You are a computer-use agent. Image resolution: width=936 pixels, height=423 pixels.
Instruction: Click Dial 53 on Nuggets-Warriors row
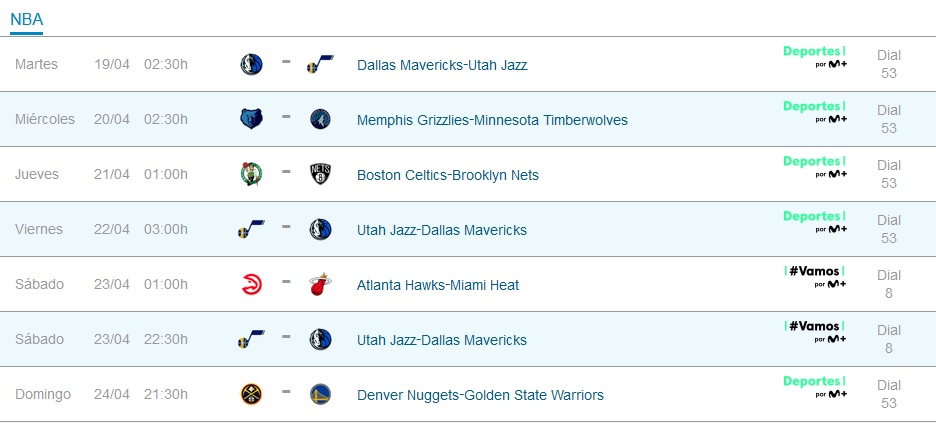[889, 394]
